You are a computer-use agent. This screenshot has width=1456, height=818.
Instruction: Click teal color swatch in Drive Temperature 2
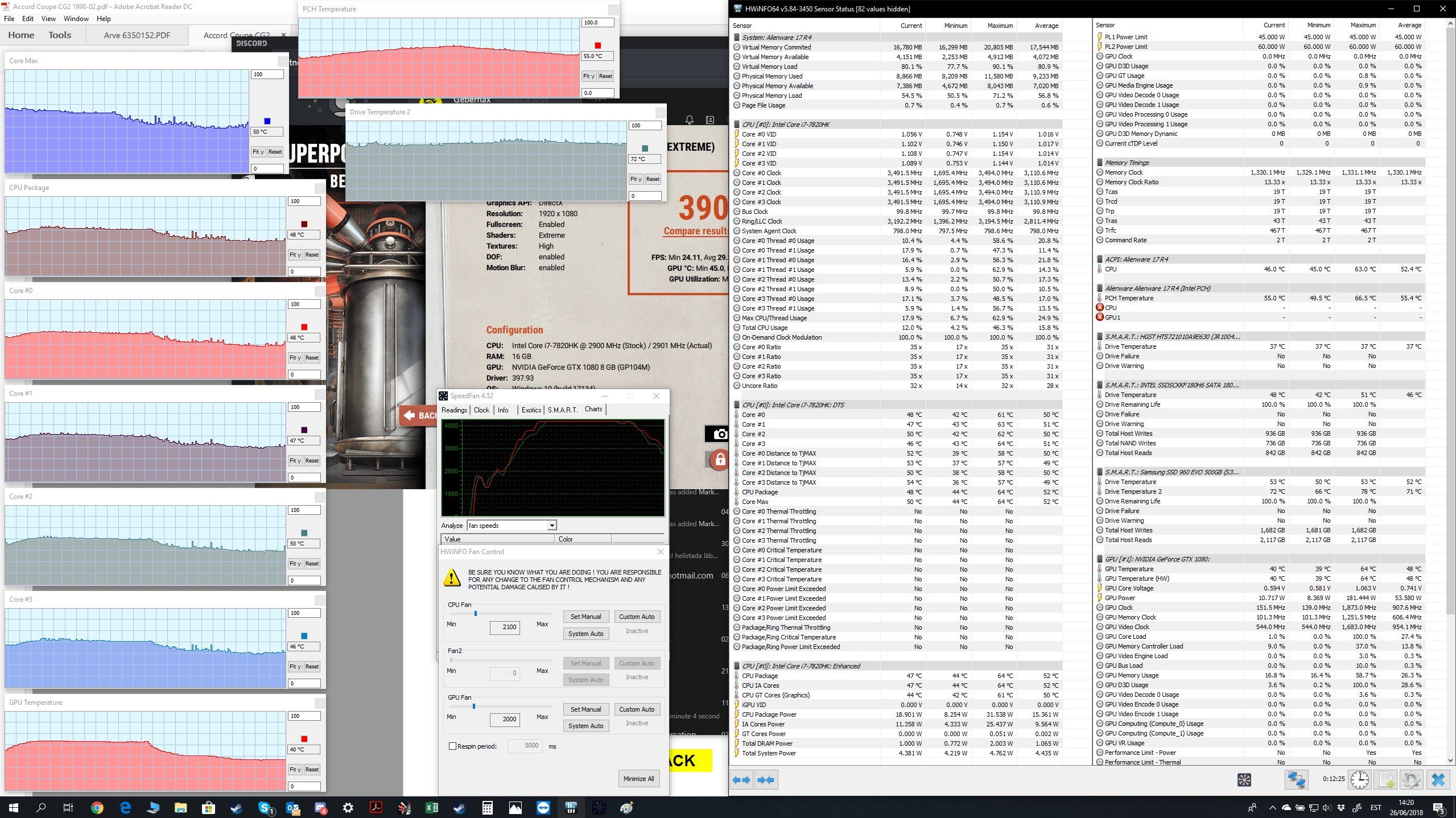pos(645,148)
